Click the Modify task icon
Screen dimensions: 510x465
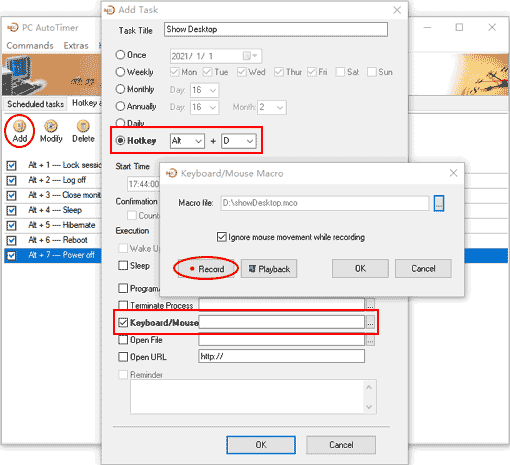click(x=51, y=131)
